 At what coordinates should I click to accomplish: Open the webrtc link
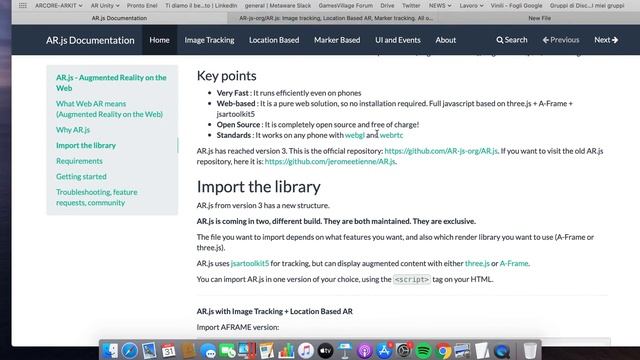[391, 135]
